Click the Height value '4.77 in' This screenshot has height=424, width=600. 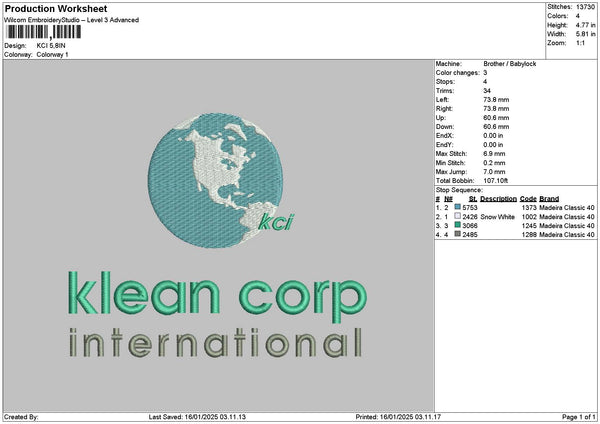click(x=585, y=25)
